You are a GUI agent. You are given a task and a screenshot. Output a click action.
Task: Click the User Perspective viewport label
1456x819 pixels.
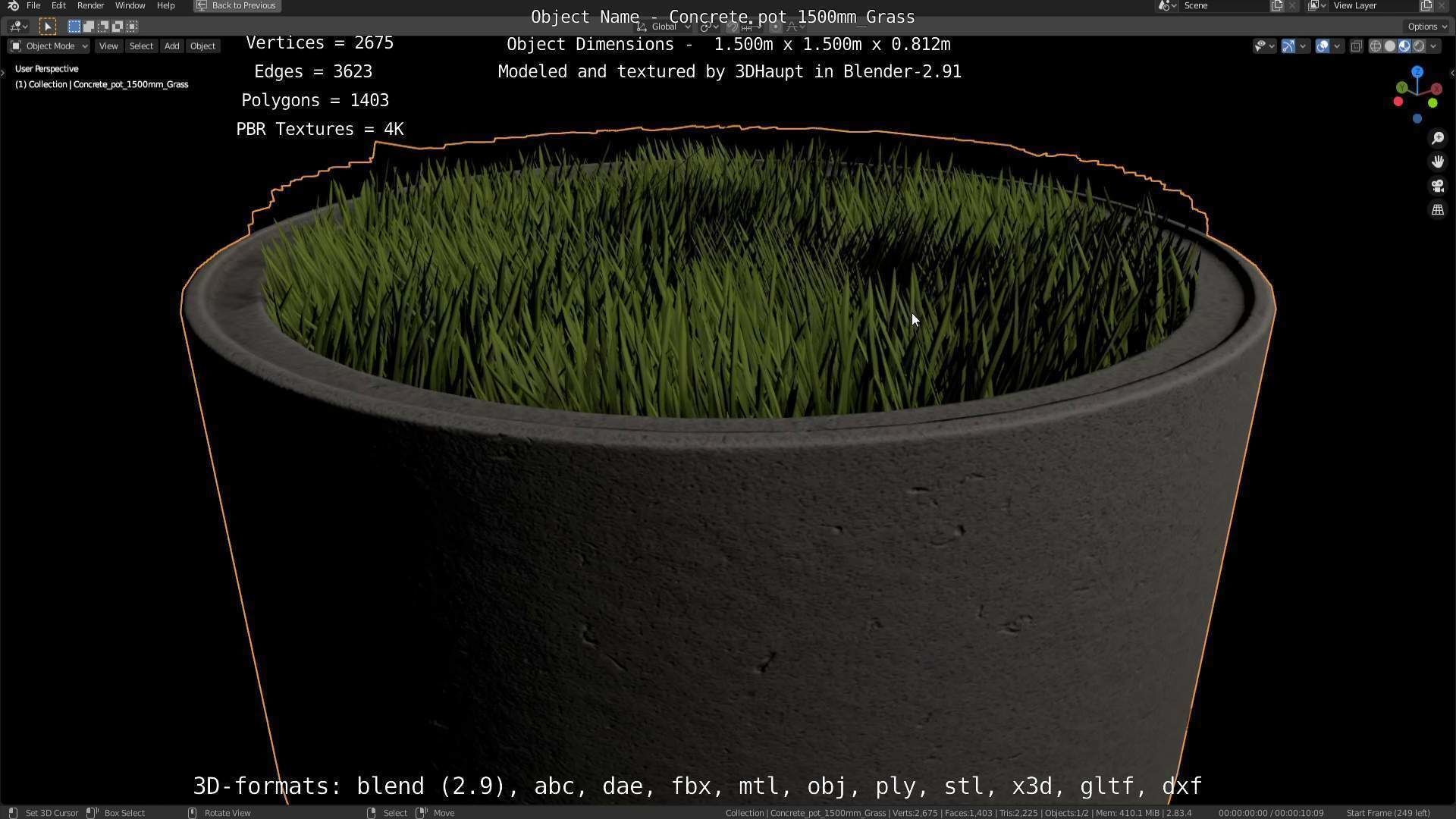[x=46, y=69]
